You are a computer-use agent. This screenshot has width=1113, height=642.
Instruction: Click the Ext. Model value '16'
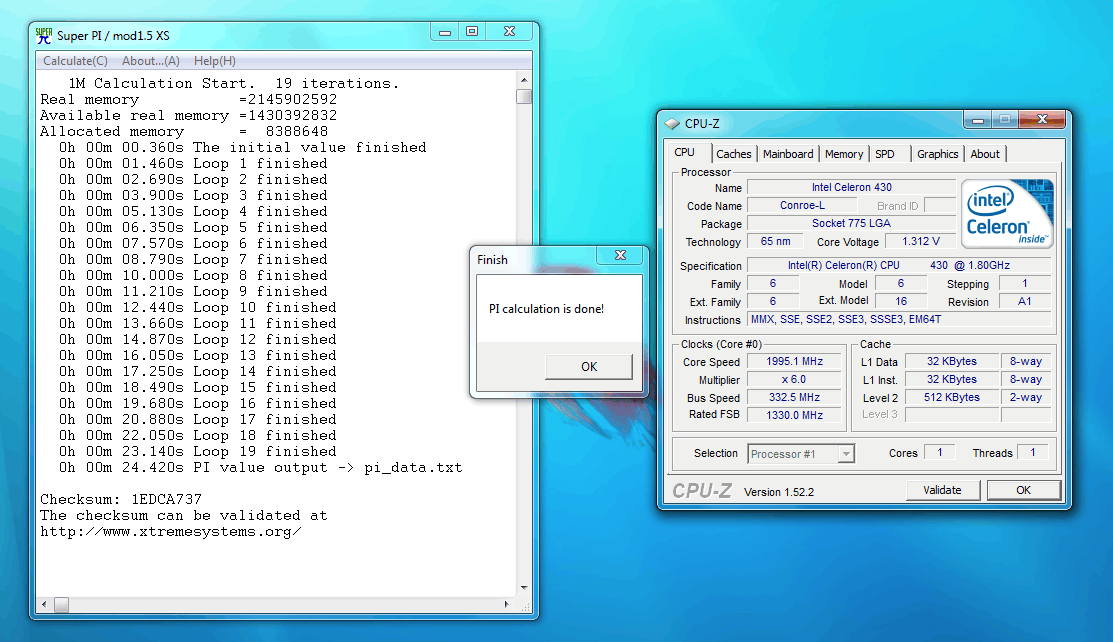[901, 301]
